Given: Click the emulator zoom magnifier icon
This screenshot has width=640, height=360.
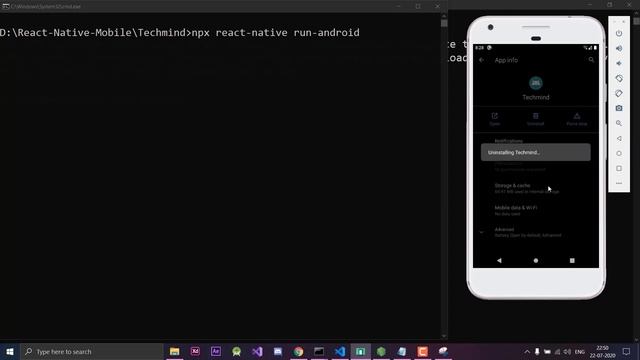Looking at the screenshot, I should click(x=619, y=123).
